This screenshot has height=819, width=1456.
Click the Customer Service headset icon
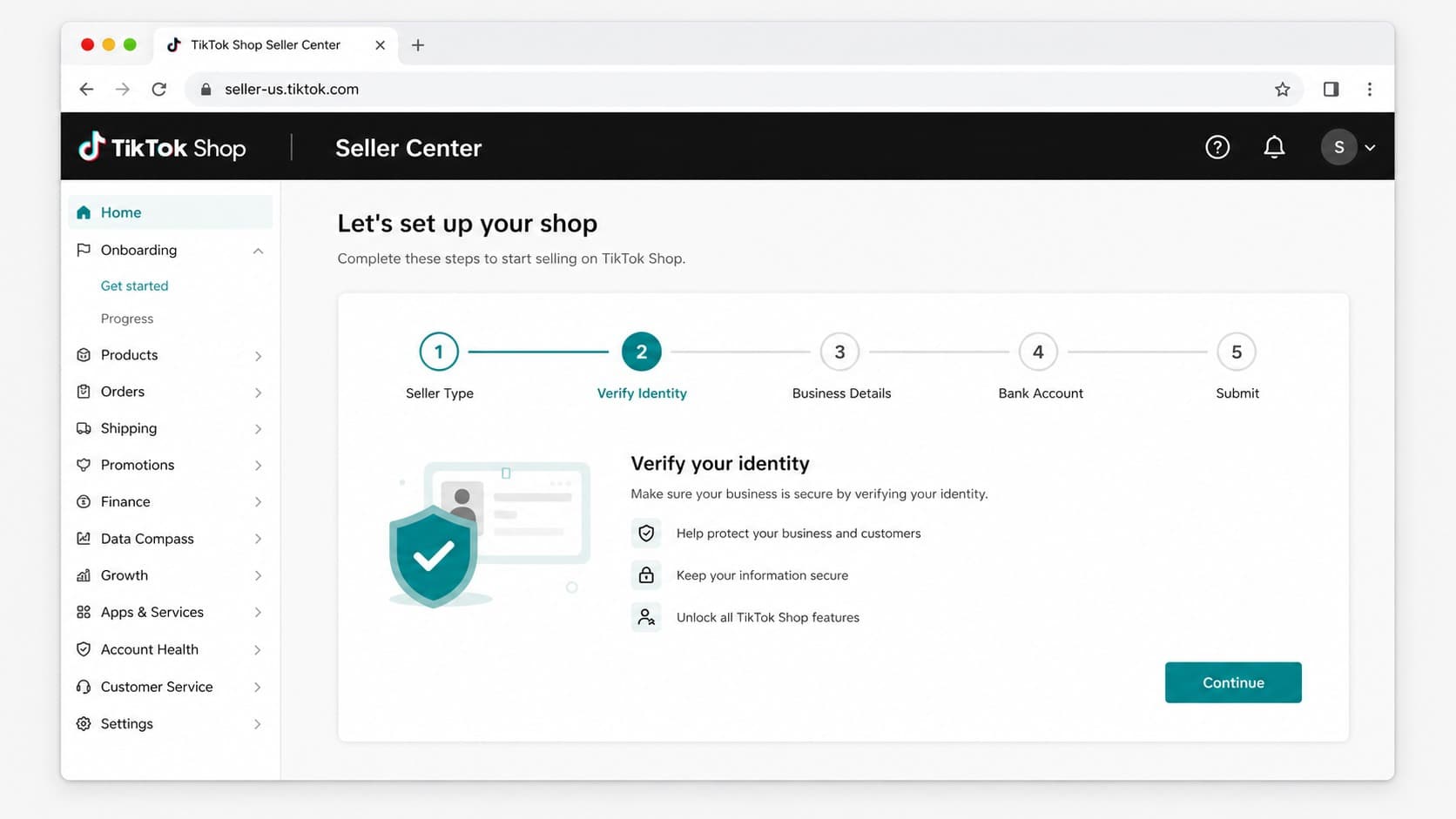click(84, 687)
